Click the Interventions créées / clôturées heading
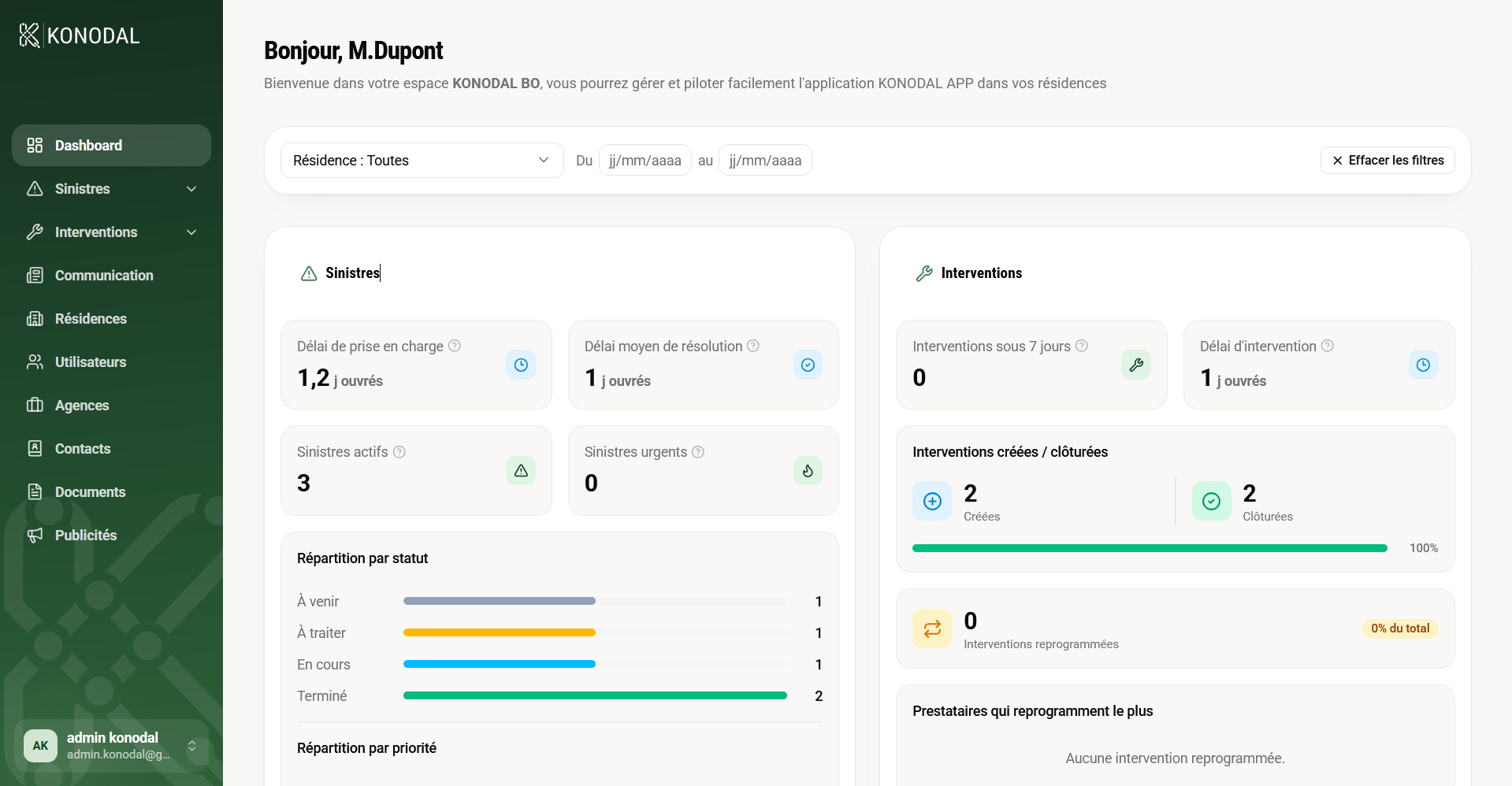The width and height of the screenshot is (1512, 786). [1010, 452]
